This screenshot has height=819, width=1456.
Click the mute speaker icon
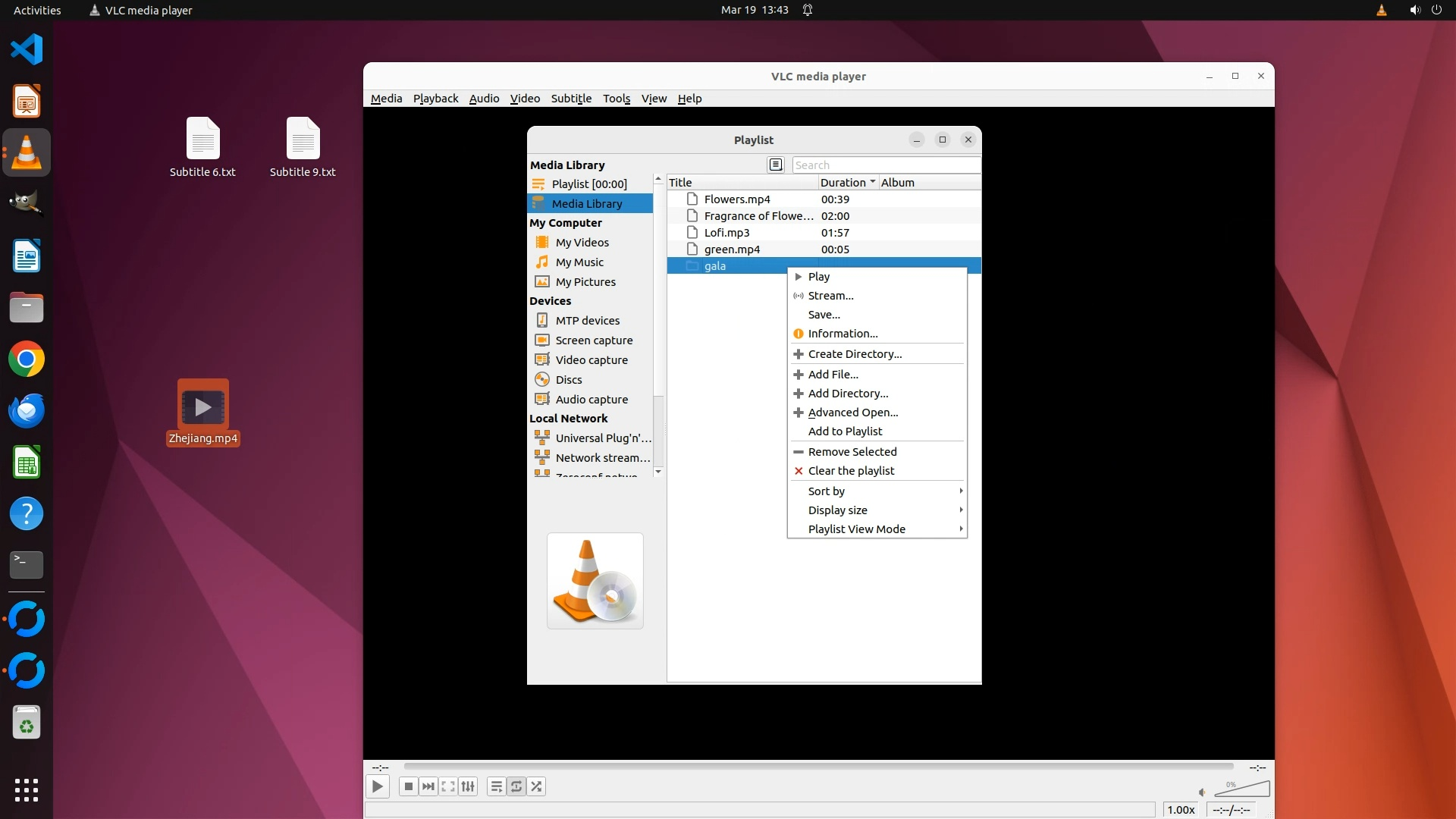[1202, 792]
